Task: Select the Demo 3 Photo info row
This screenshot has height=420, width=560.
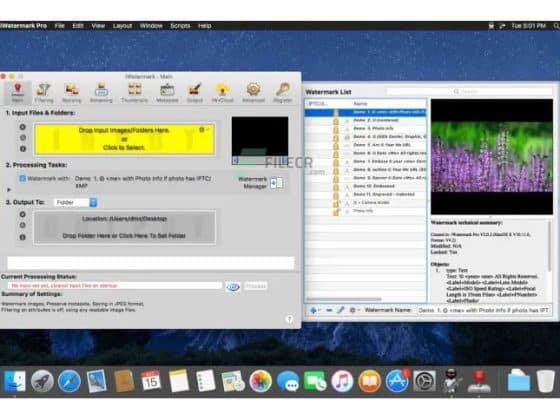Action: pyautogui.click(x=365, y=129)
